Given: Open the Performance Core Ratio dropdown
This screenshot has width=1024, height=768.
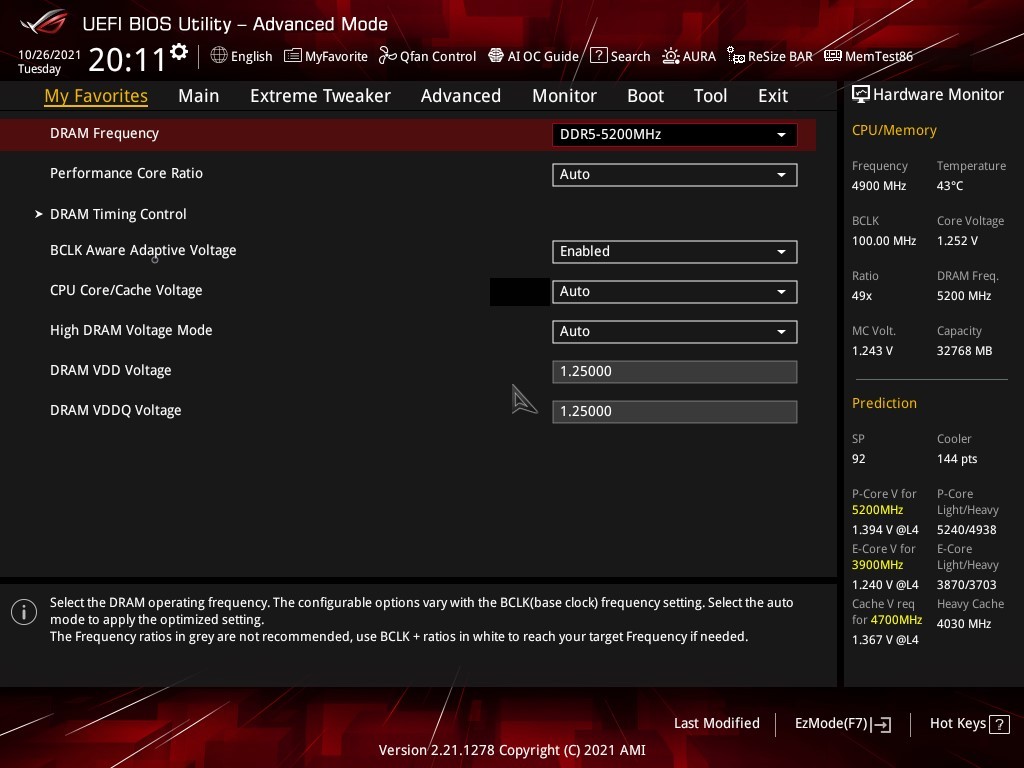Looking at the screenshot, I should click(675, 174).
